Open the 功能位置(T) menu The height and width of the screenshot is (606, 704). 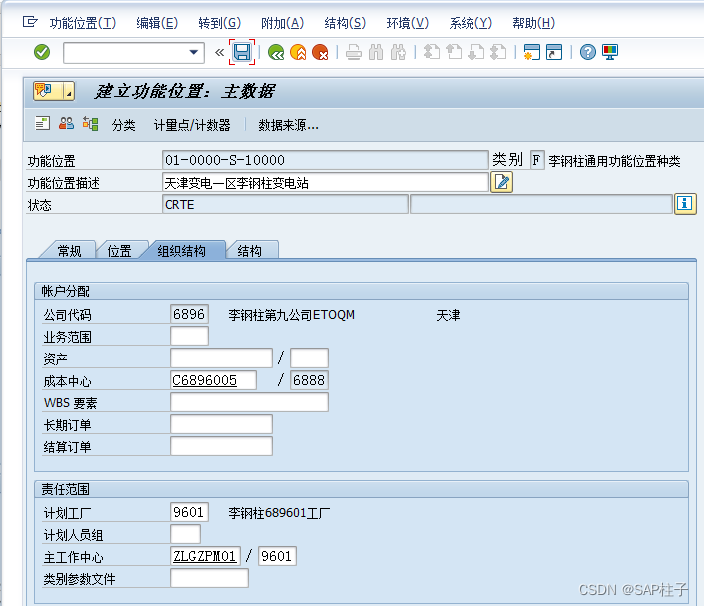coord(83,23)
